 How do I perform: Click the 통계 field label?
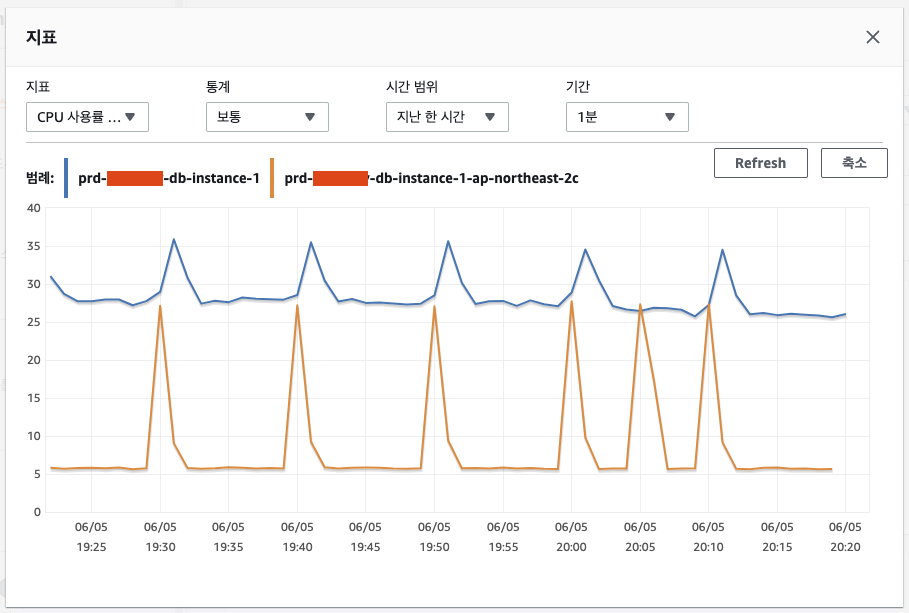[x=218, y=87]
